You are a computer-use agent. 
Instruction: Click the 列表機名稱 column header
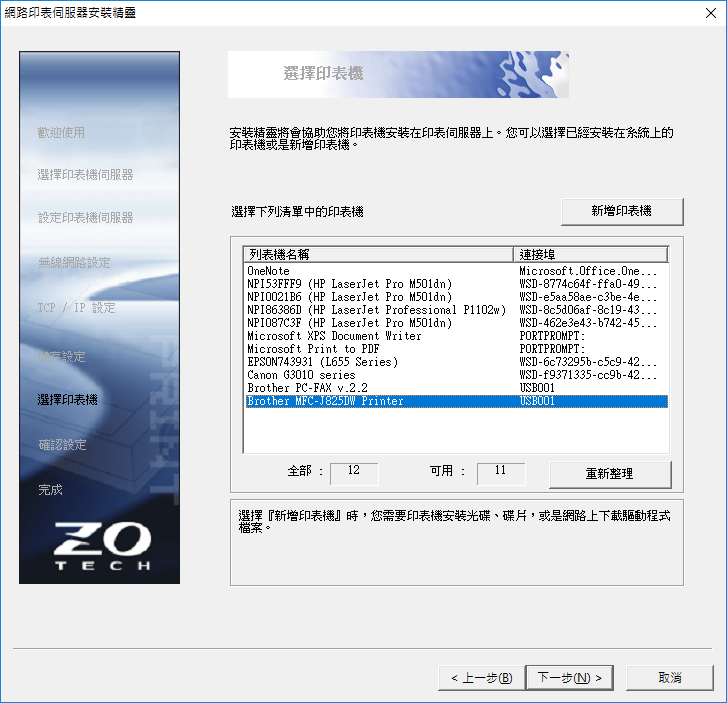click(x=379, y=255)
